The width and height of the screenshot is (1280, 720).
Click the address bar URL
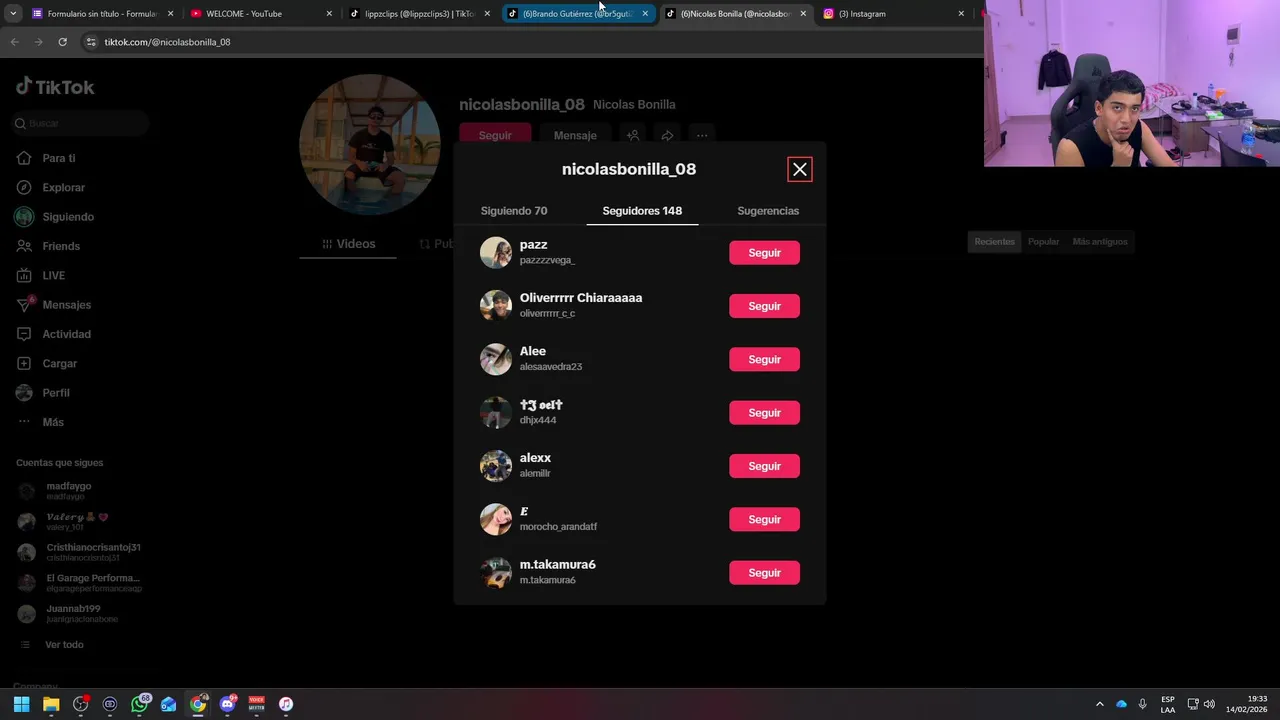[167, 42]
